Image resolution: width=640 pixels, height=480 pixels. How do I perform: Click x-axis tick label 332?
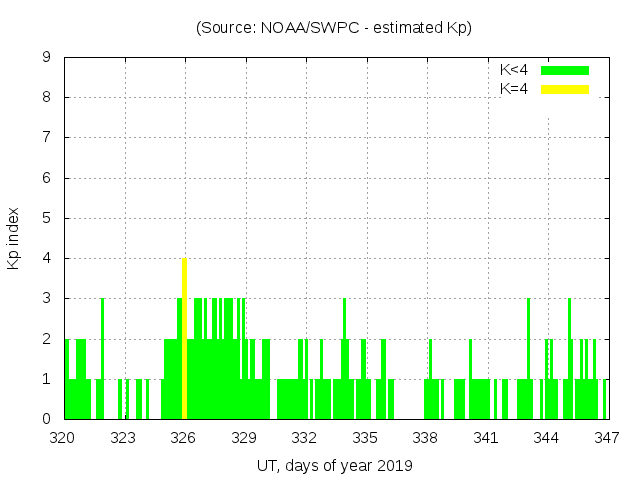304,437
